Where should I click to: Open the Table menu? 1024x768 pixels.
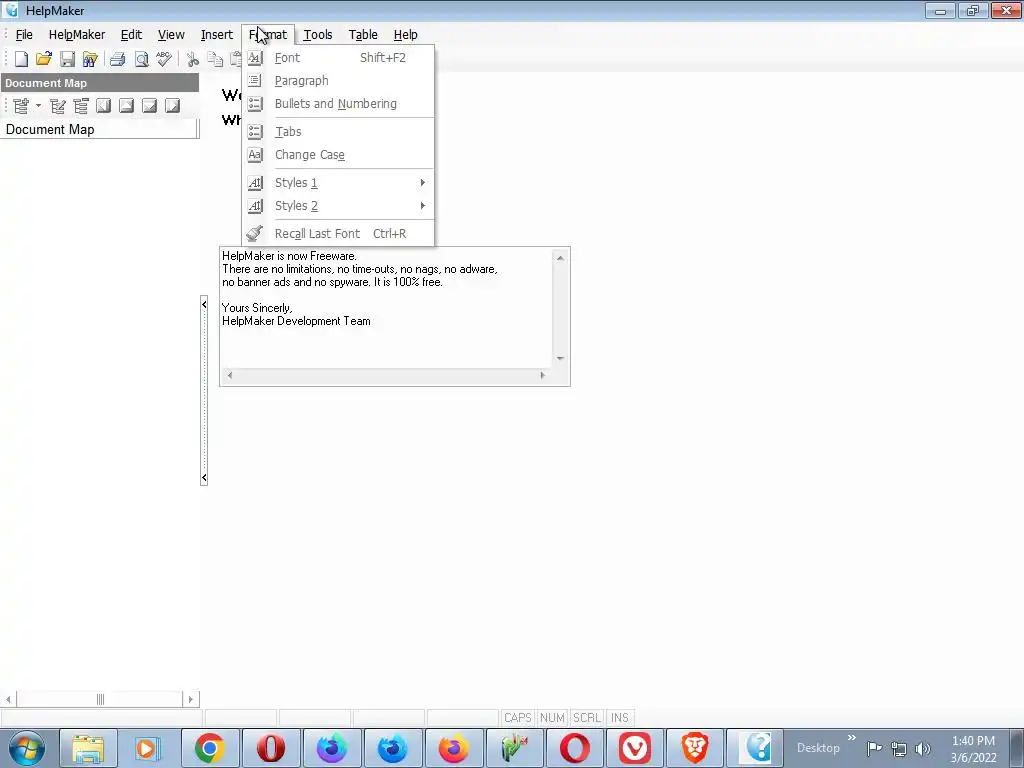tap(363, 35)
